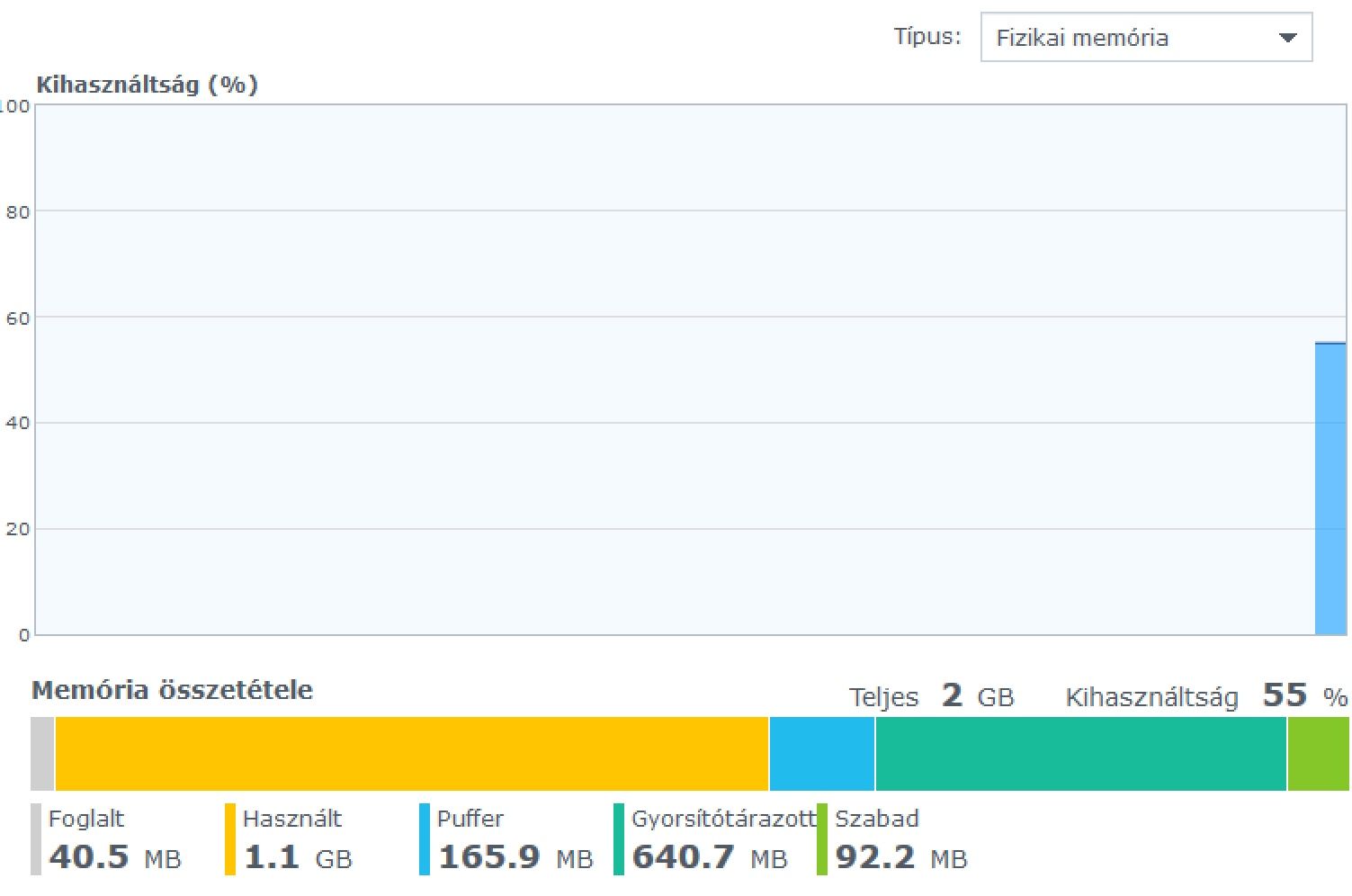The width and height of the screenshot is (1352, 896).
Task: Click the Puffer legend label
Action: click(470, 819)
